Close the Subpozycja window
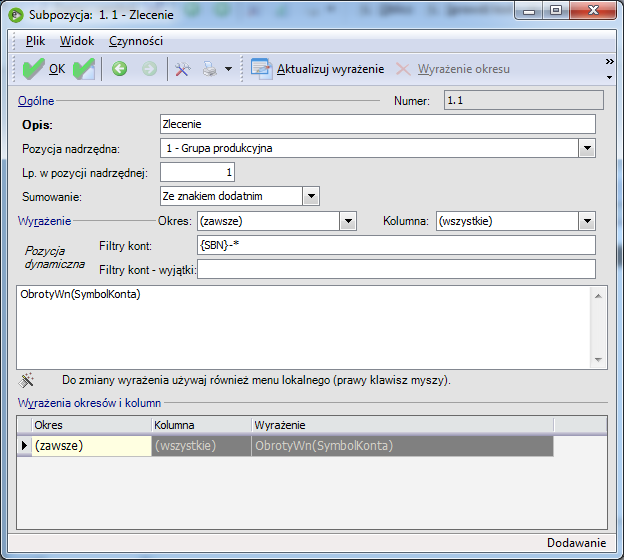The image size is (624, 560). pyautogui.click(x=593, y=11)
